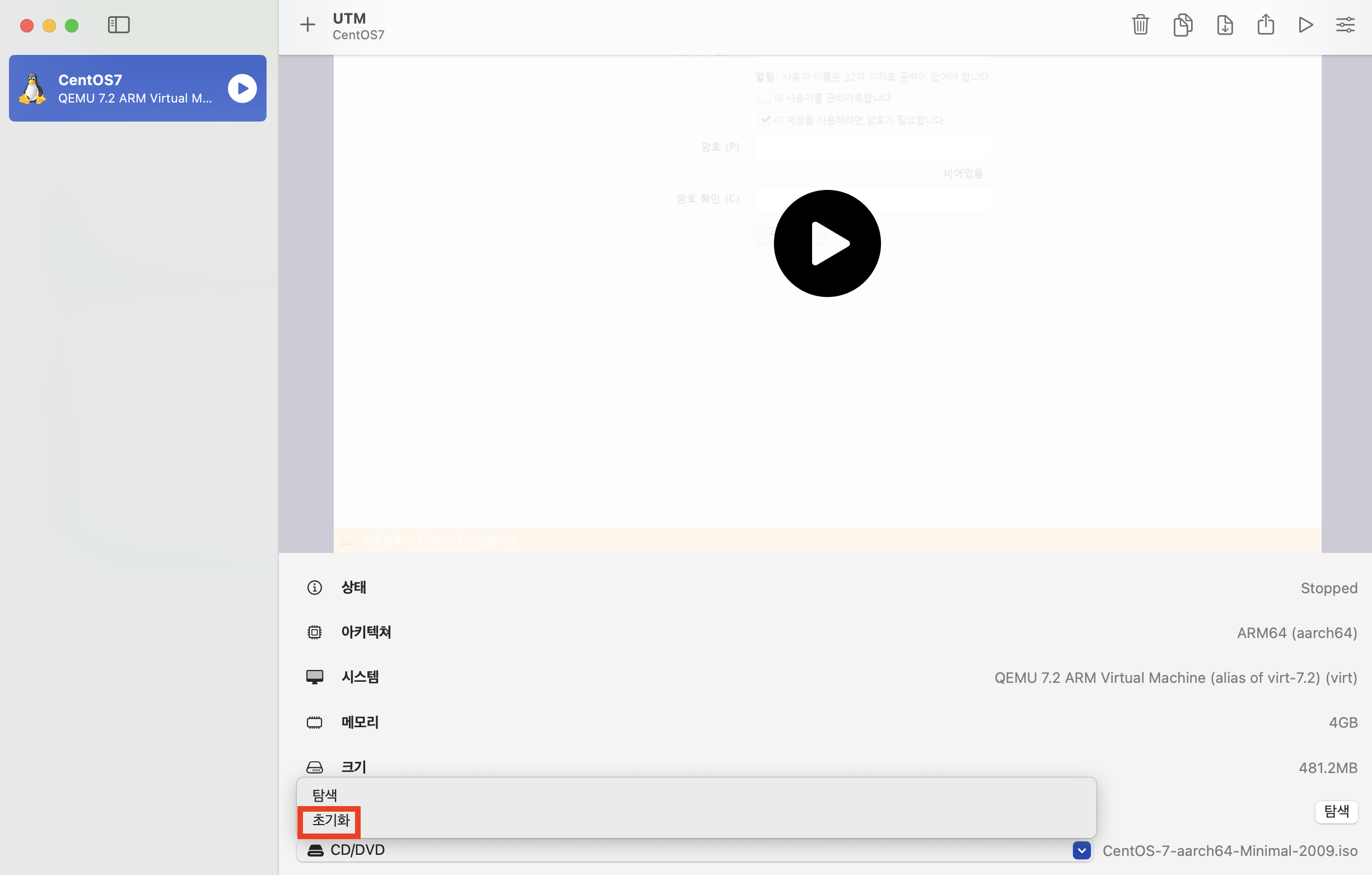Toggle the sidebar panel icon
Screen dimensions: 1372x875
tap(119, 25)
